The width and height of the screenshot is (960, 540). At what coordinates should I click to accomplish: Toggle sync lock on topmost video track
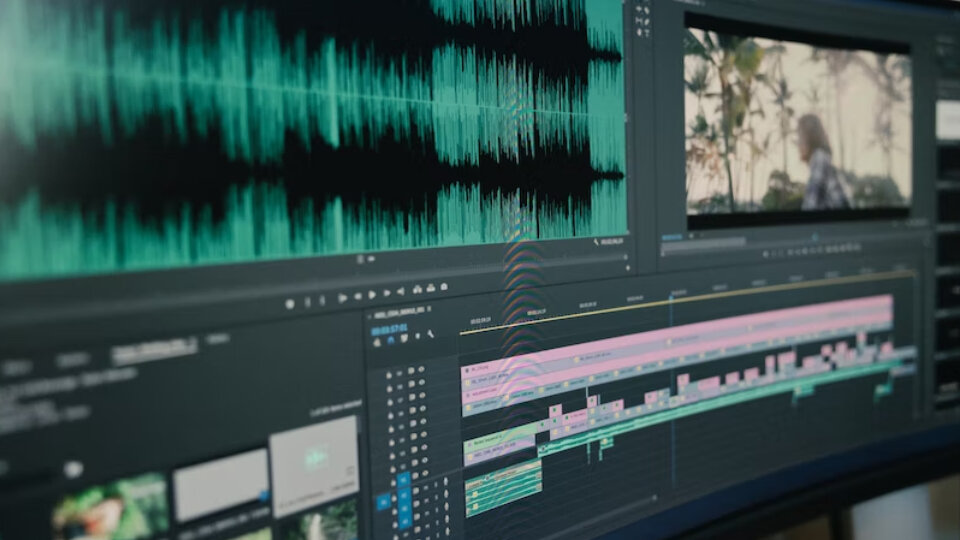pos(410,371)
